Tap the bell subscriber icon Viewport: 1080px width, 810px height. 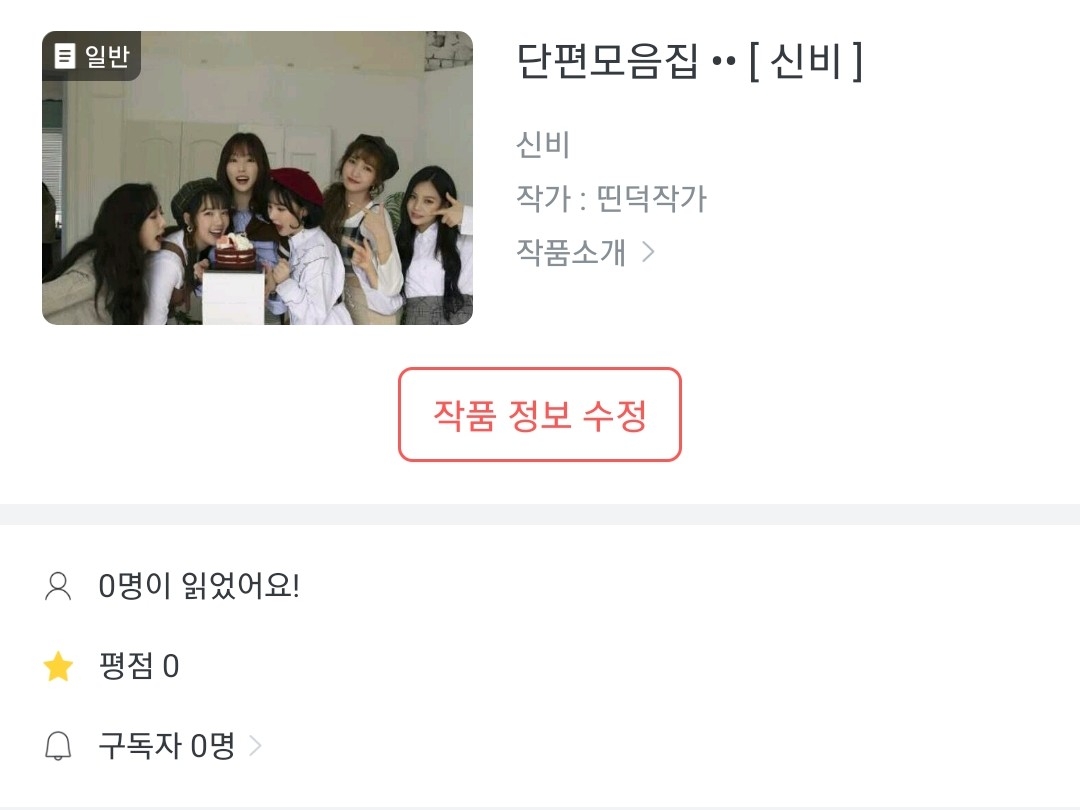click(59, 746)
